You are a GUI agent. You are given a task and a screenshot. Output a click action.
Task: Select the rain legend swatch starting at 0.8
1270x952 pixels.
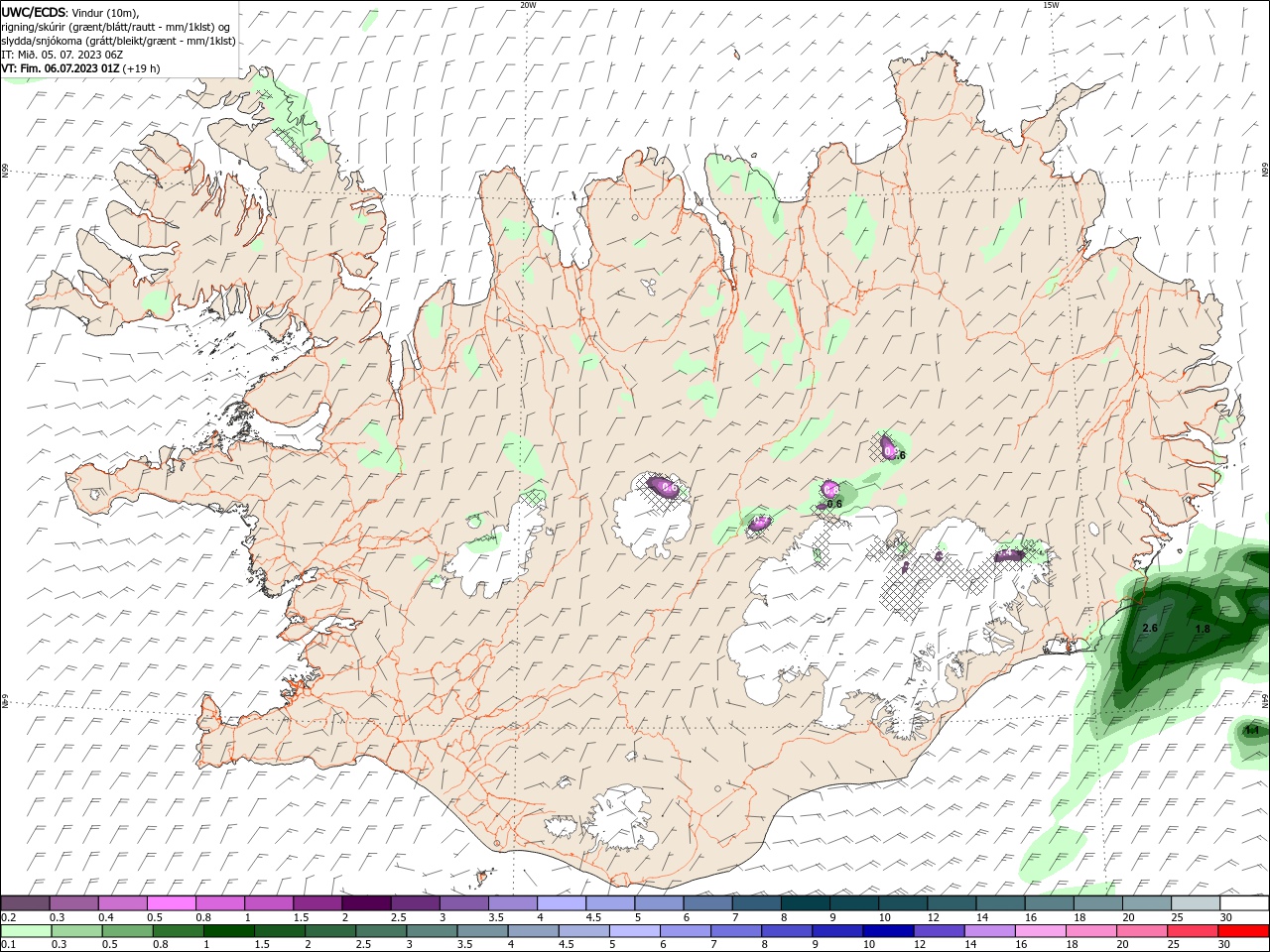tap(178, 931)
